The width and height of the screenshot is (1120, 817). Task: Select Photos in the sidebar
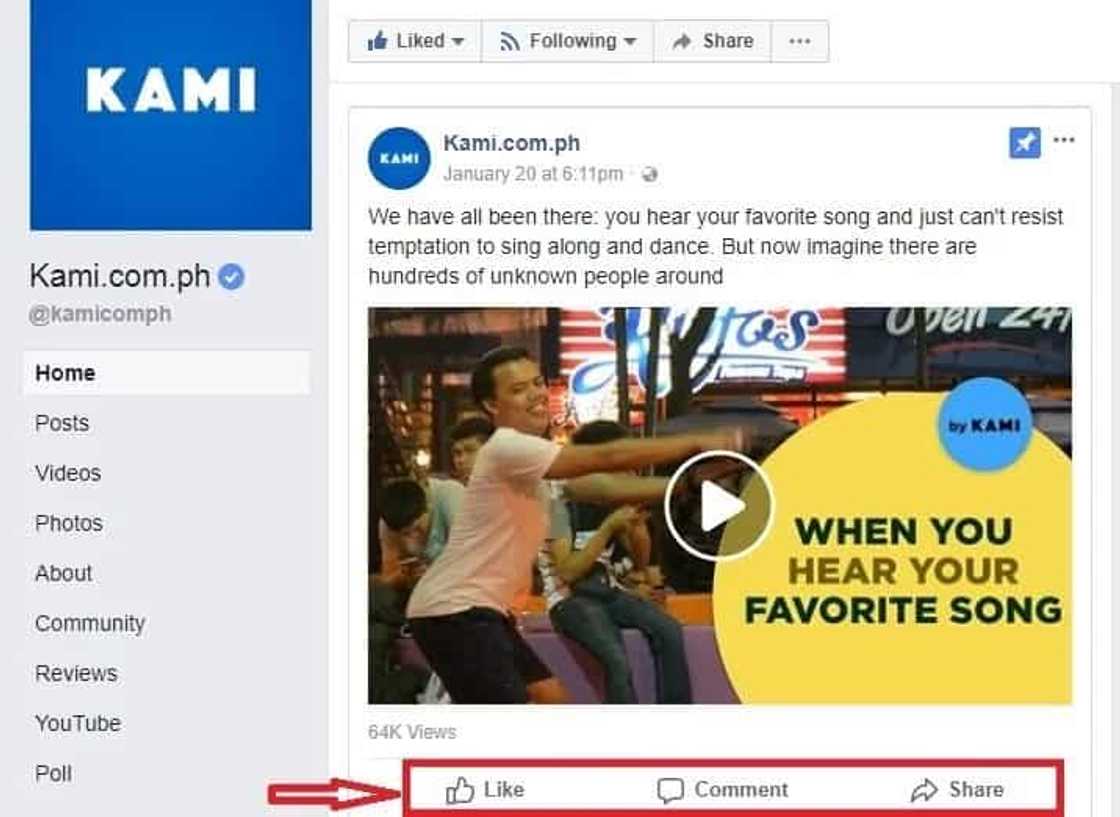(69, 523)
